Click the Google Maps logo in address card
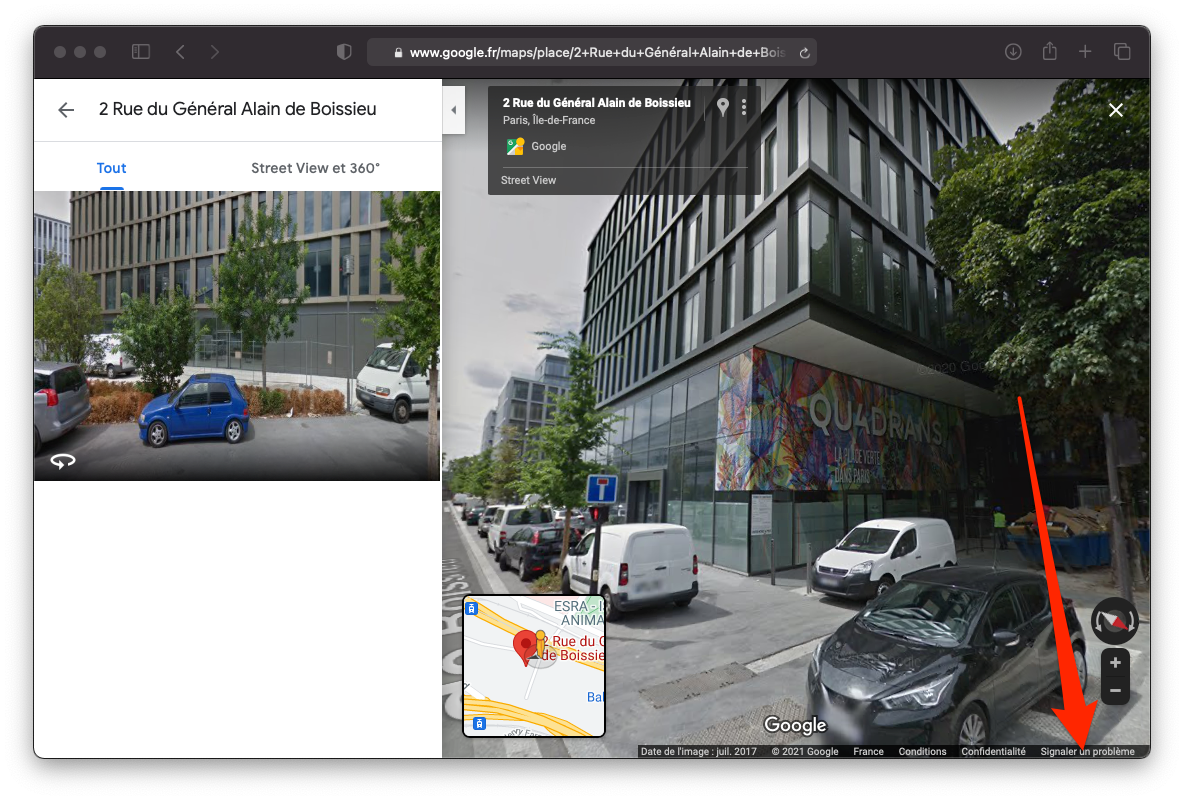 516,147
